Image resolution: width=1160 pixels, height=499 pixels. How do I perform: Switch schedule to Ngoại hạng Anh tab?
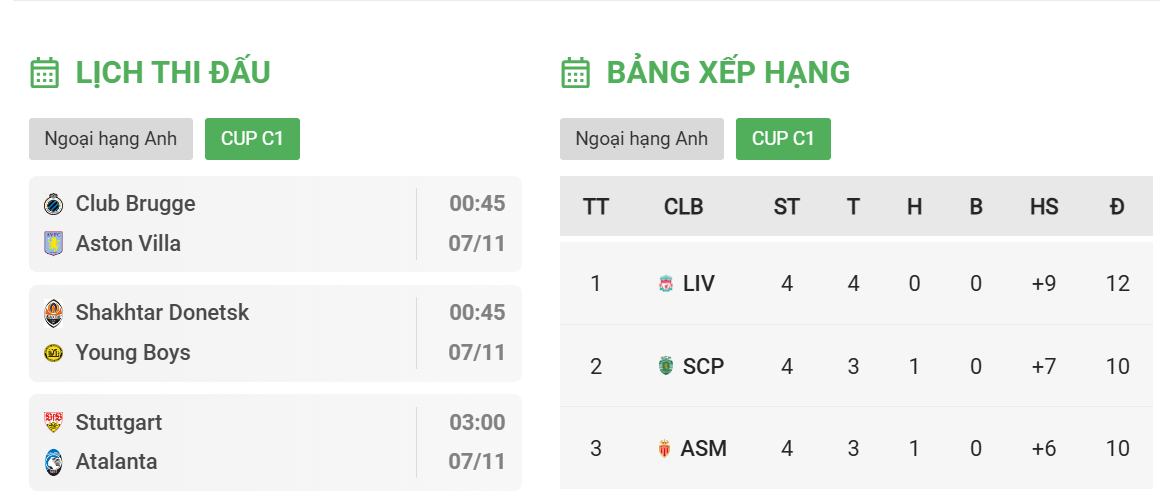111,139
